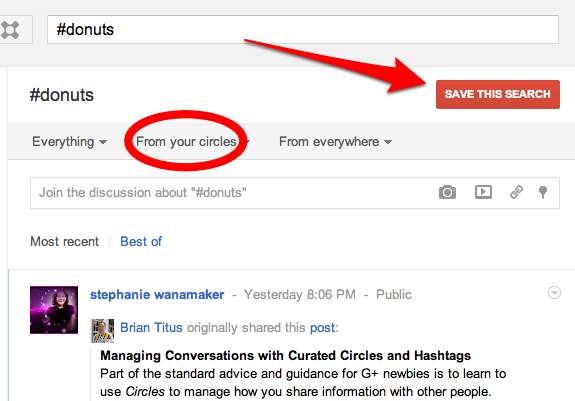The image size is (575, 401).
Task: Switch to the Best of tab
Action: (x=141, y=242)
